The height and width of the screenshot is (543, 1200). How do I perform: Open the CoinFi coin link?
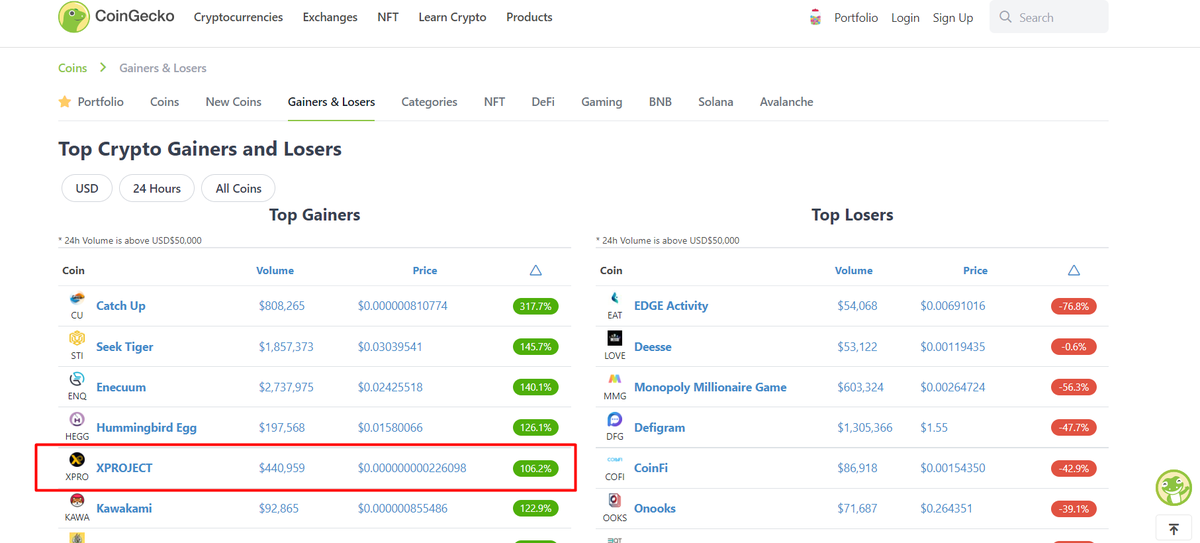[x=651, y=468]
